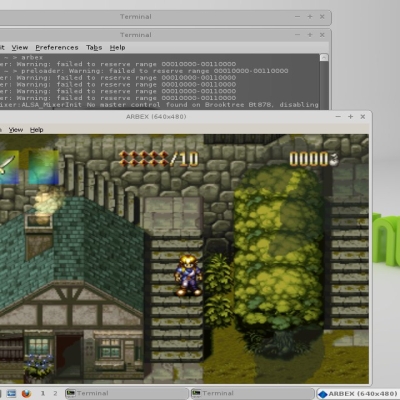Open the View menu in the ARBEX window
Screen dimensions: 400x400
[x=16, y=130]
